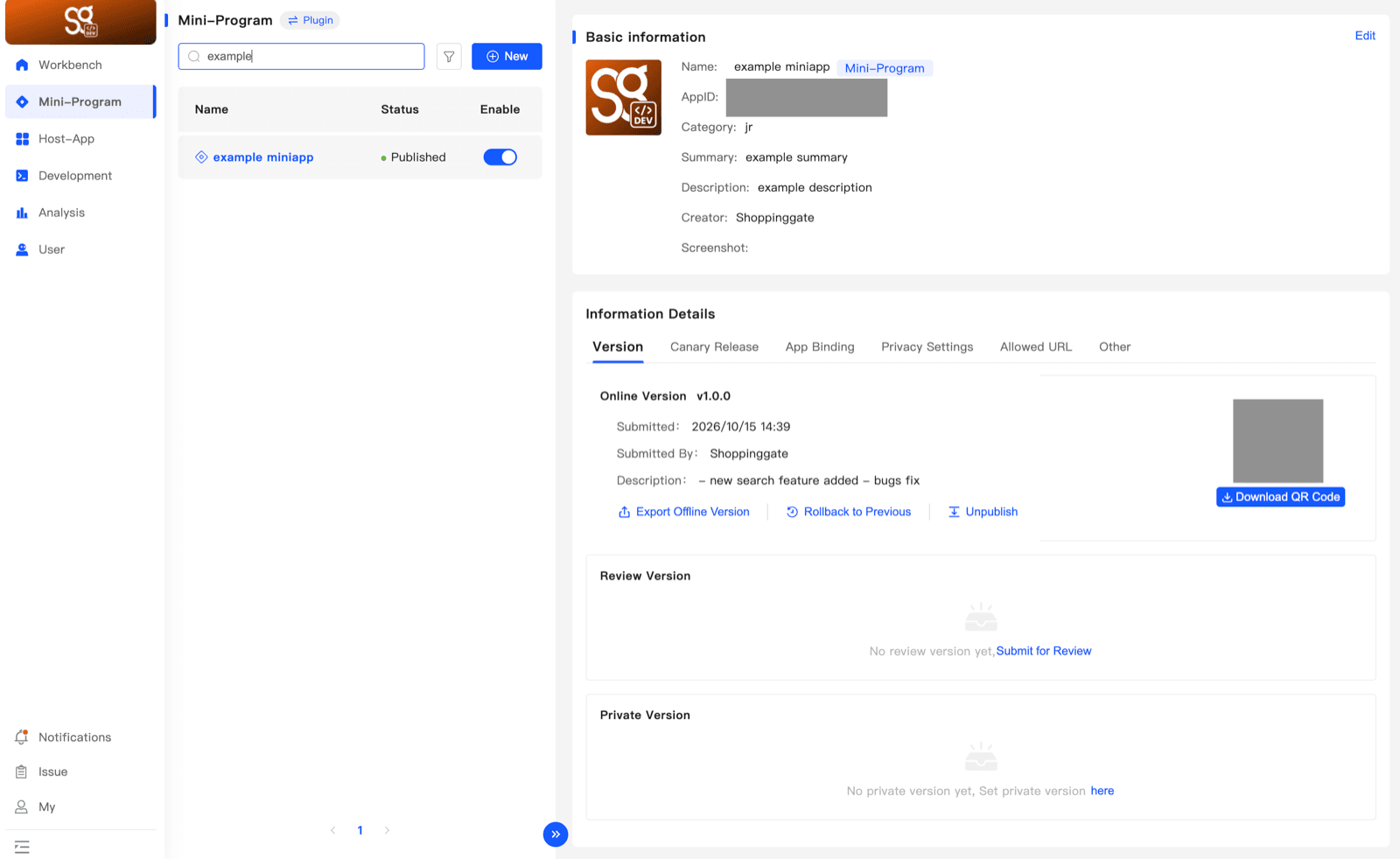1400x859 pixels.
Task: Click Rollback to Previous
Action: click(849, 512)
